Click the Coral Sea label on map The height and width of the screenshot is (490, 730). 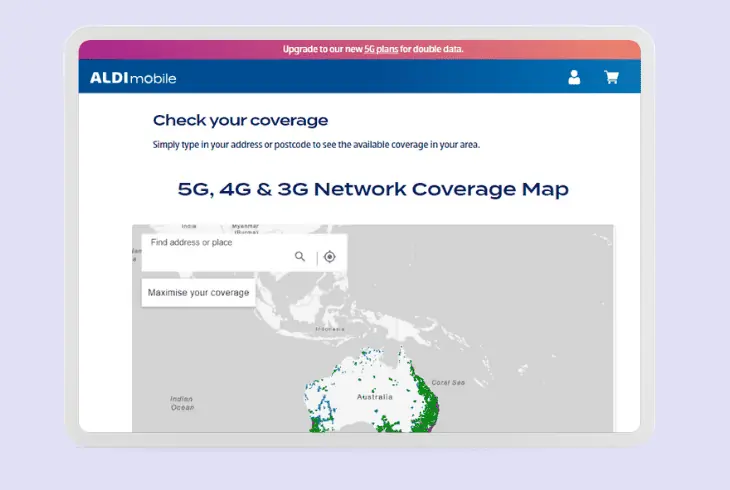[448, 382]
